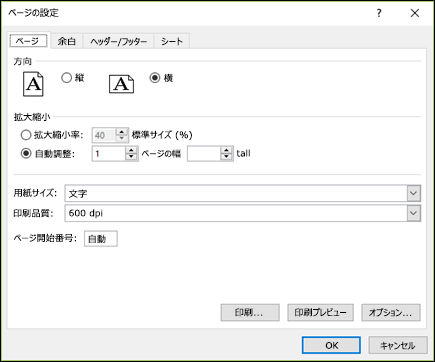Click the 標準サイズ (%) label

(x=162, y=135)
